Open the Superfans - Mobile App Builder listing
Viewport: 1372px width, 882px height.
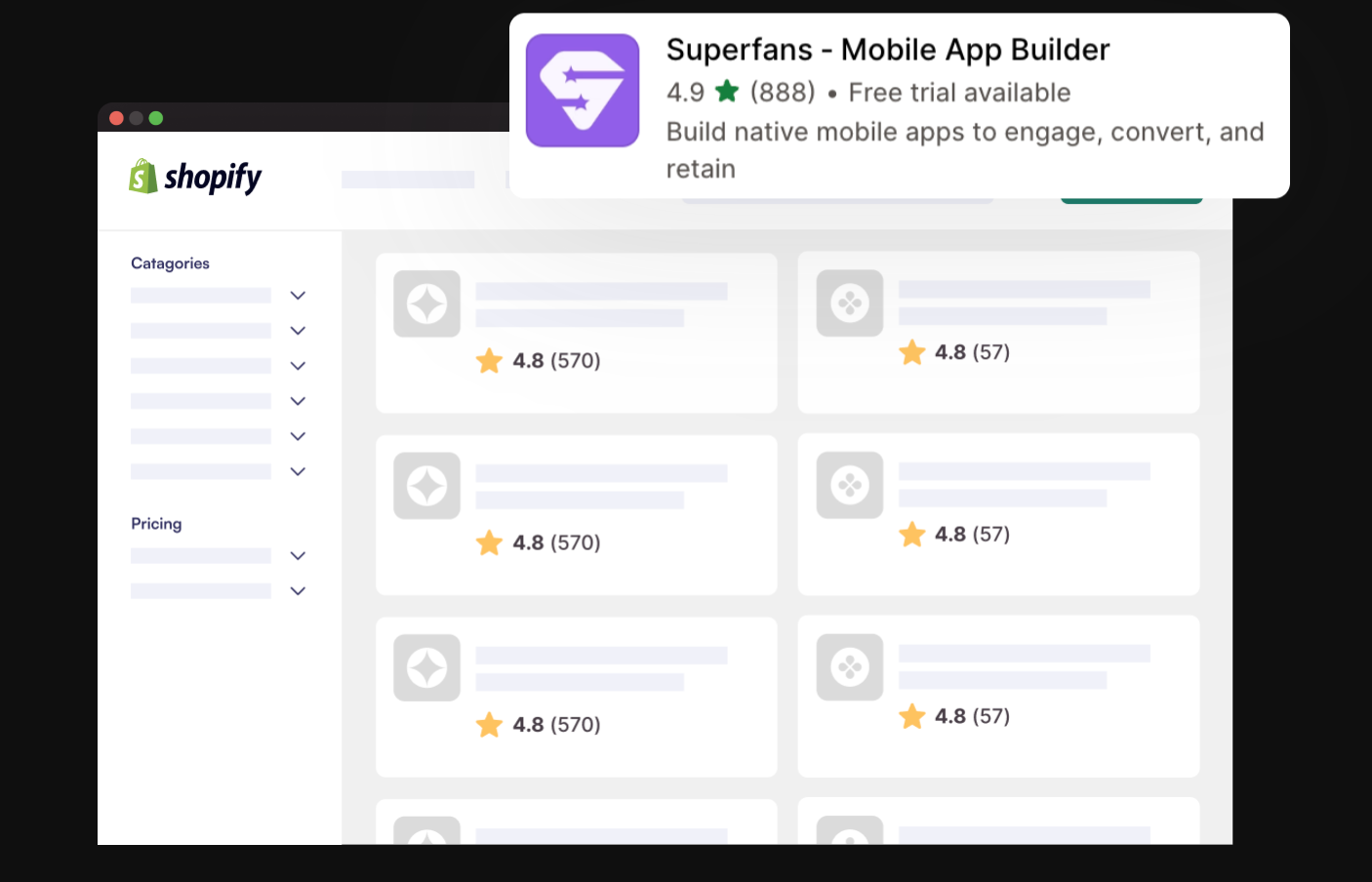click(888, 49)
